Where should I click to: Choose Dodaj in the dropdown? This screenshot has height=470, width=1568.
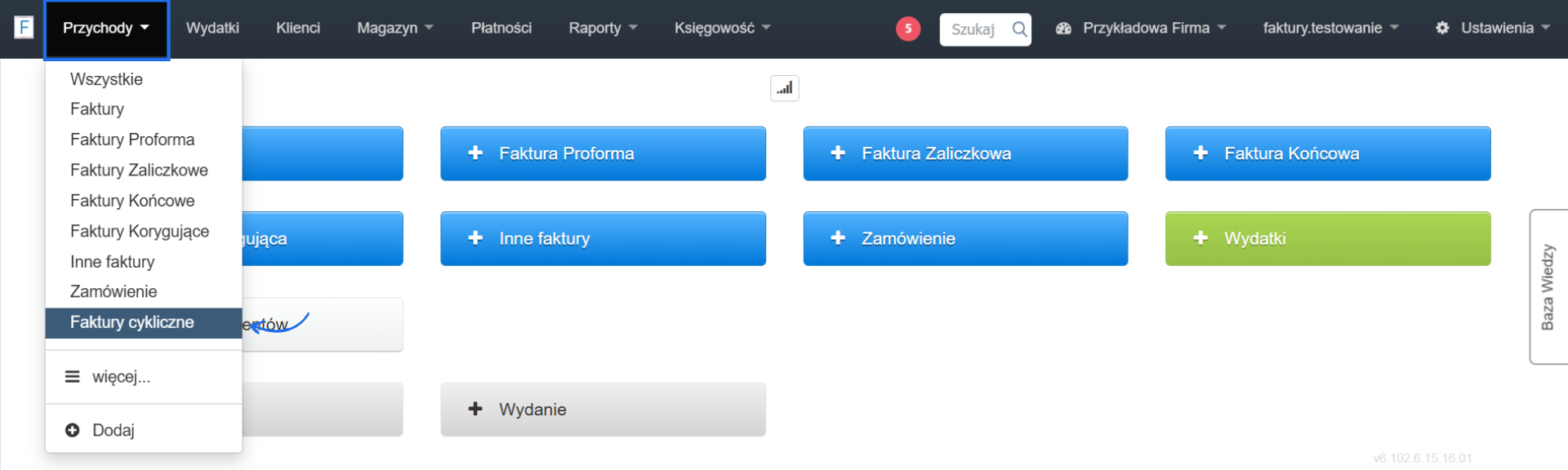click(x=144, y=430)
